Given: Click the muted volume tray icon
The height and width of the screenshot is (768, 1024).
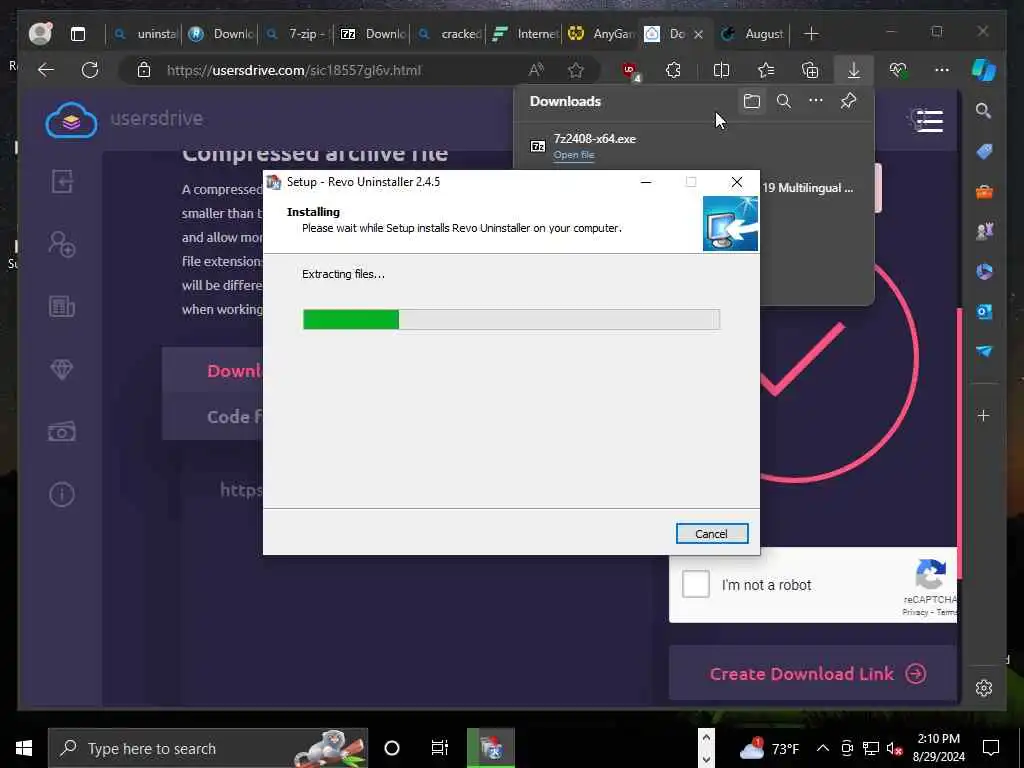Looking at the screenshot, I should coord(895,748).
